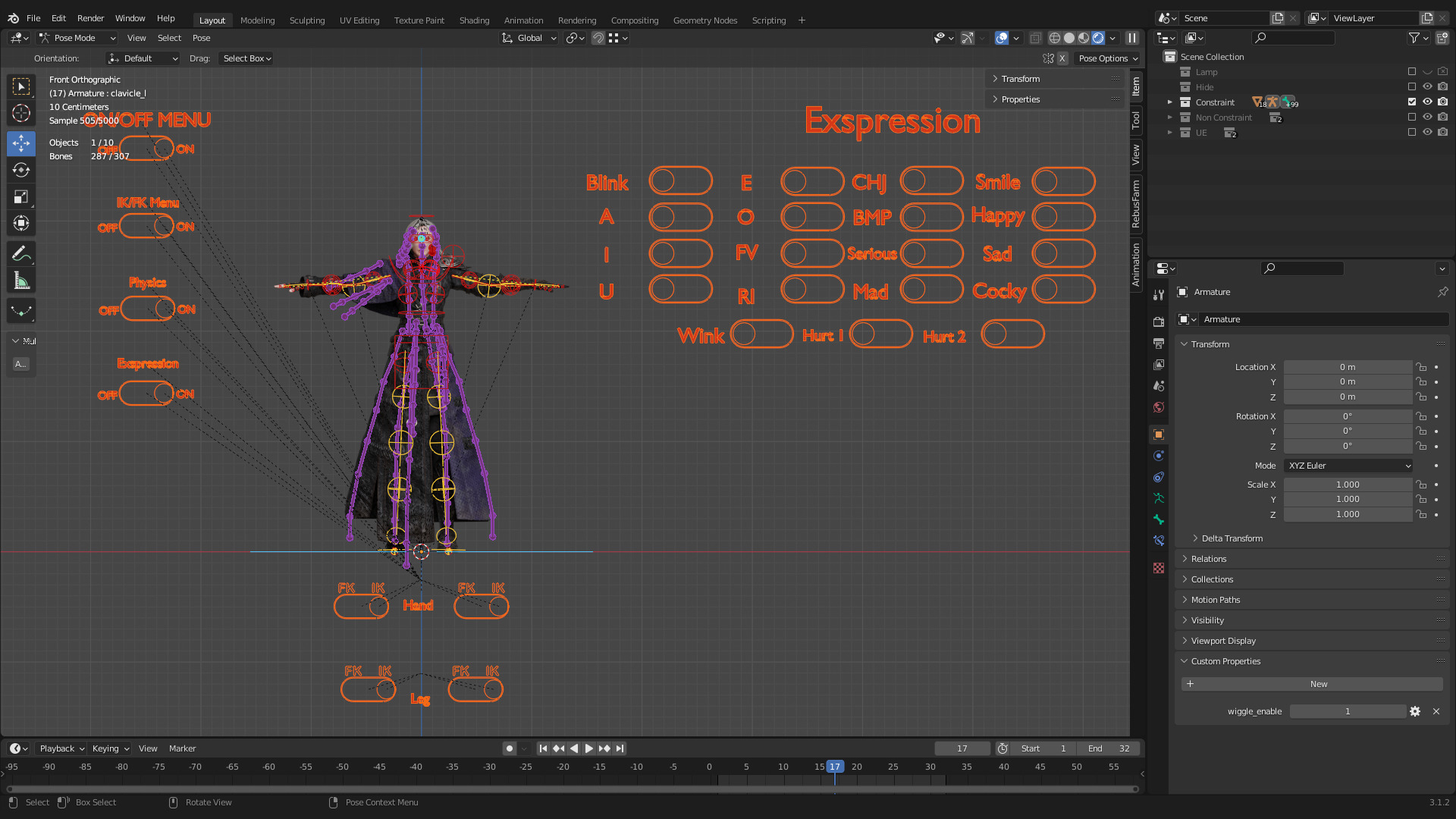Activate the Transform tool
The width and height of the screenshot is (1456, 819).
click(x=21, y=223)
